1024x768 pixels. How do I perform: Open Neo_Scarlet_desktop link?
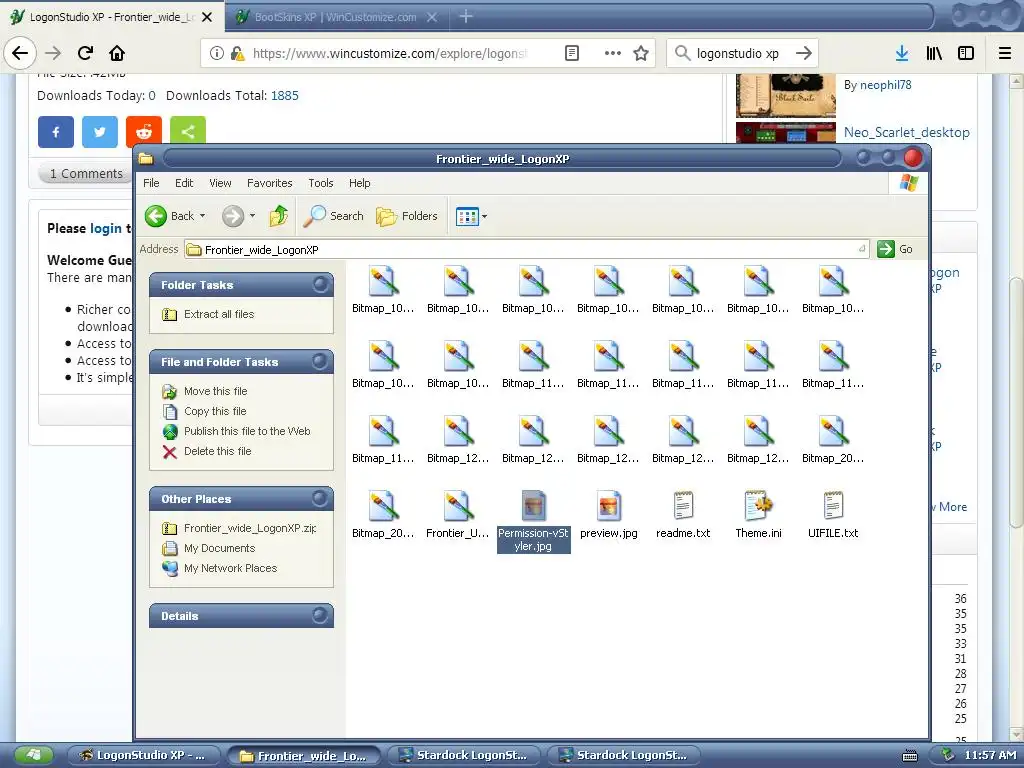click(x=906, y=132)
